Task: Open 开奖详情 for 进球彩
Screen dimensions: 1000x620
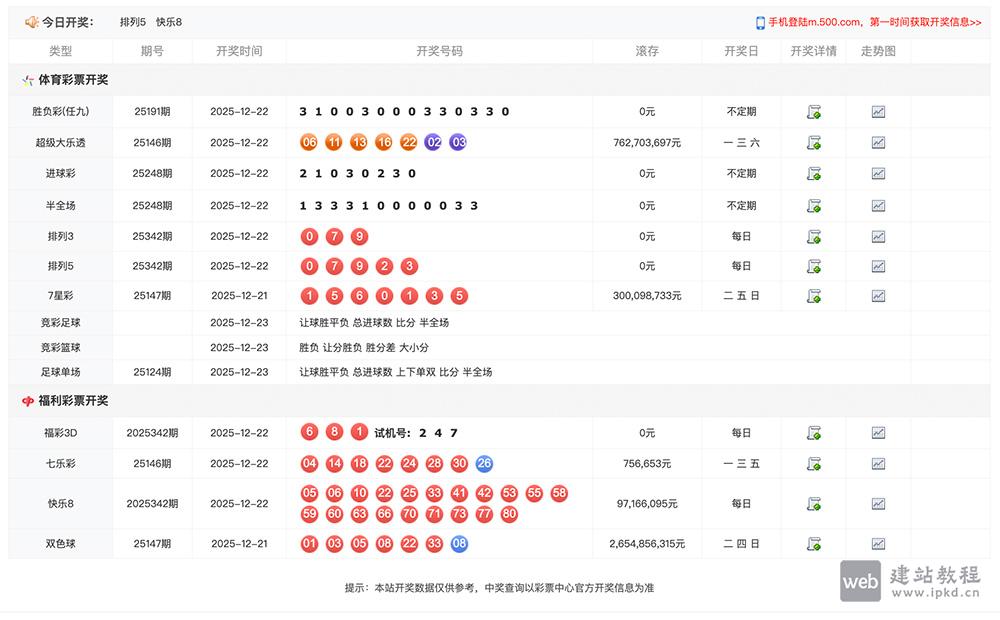Action: tap(813, 173)
